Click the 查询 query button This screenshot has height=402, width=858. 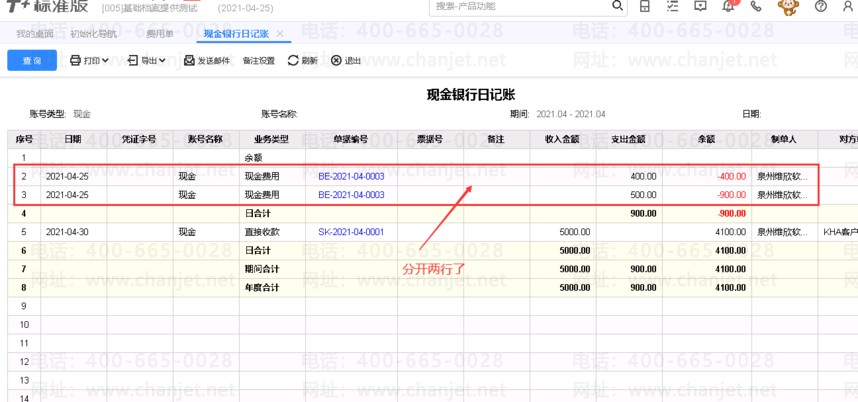(32, 61)
